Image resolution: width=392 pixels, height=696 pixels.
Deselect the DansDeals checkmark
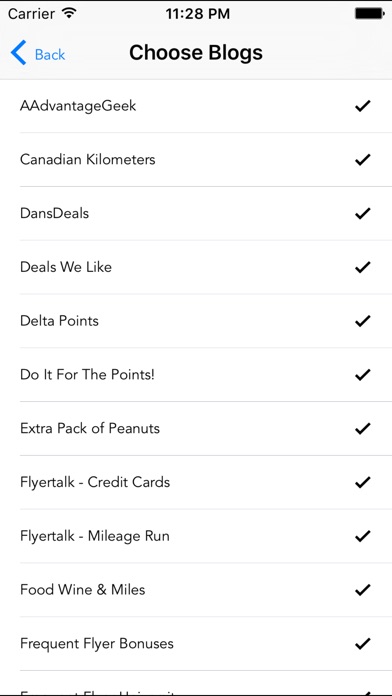click(363, 213)
